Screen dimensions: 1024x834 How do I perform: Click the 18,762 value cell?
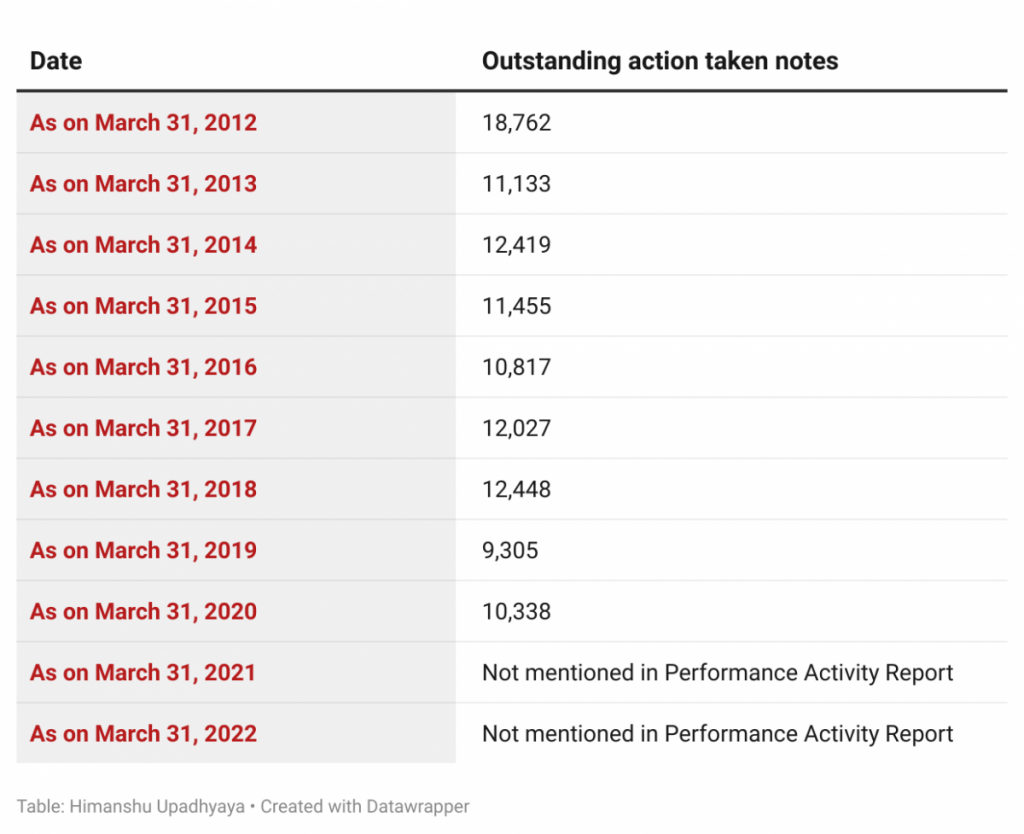pyautogui.click(x=516, y=123)
